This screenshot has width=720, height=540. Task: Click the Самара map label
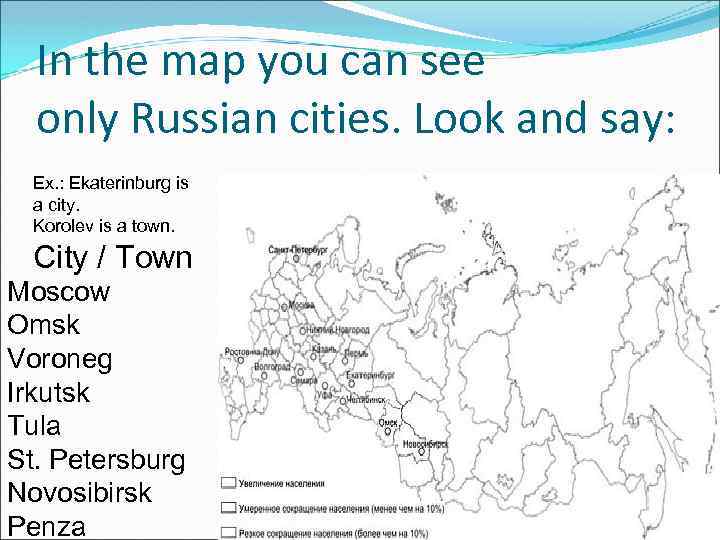tap(304, 381)
